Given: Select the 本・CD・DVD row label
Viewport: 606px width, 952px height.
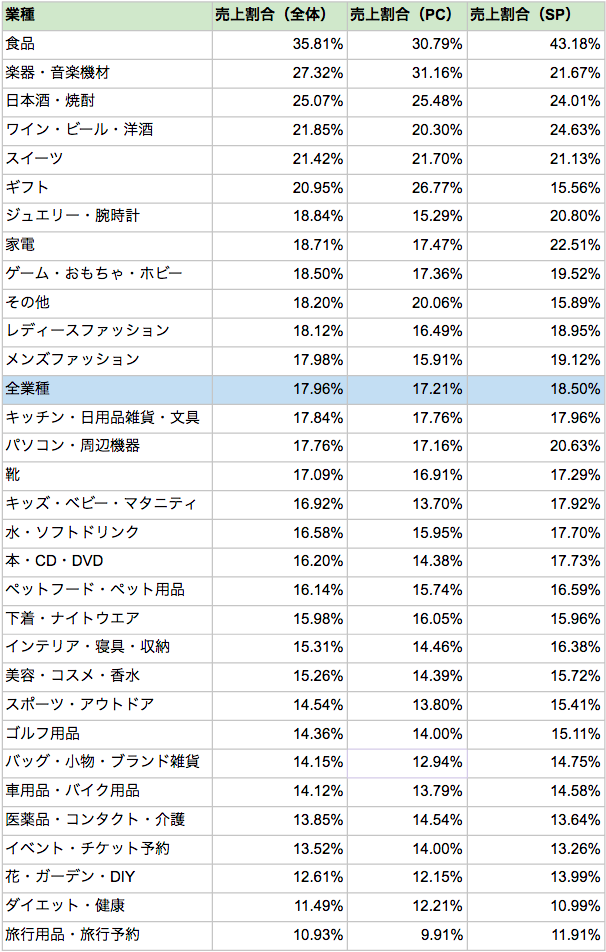Looking at the screenshot, I should point(107,562).
